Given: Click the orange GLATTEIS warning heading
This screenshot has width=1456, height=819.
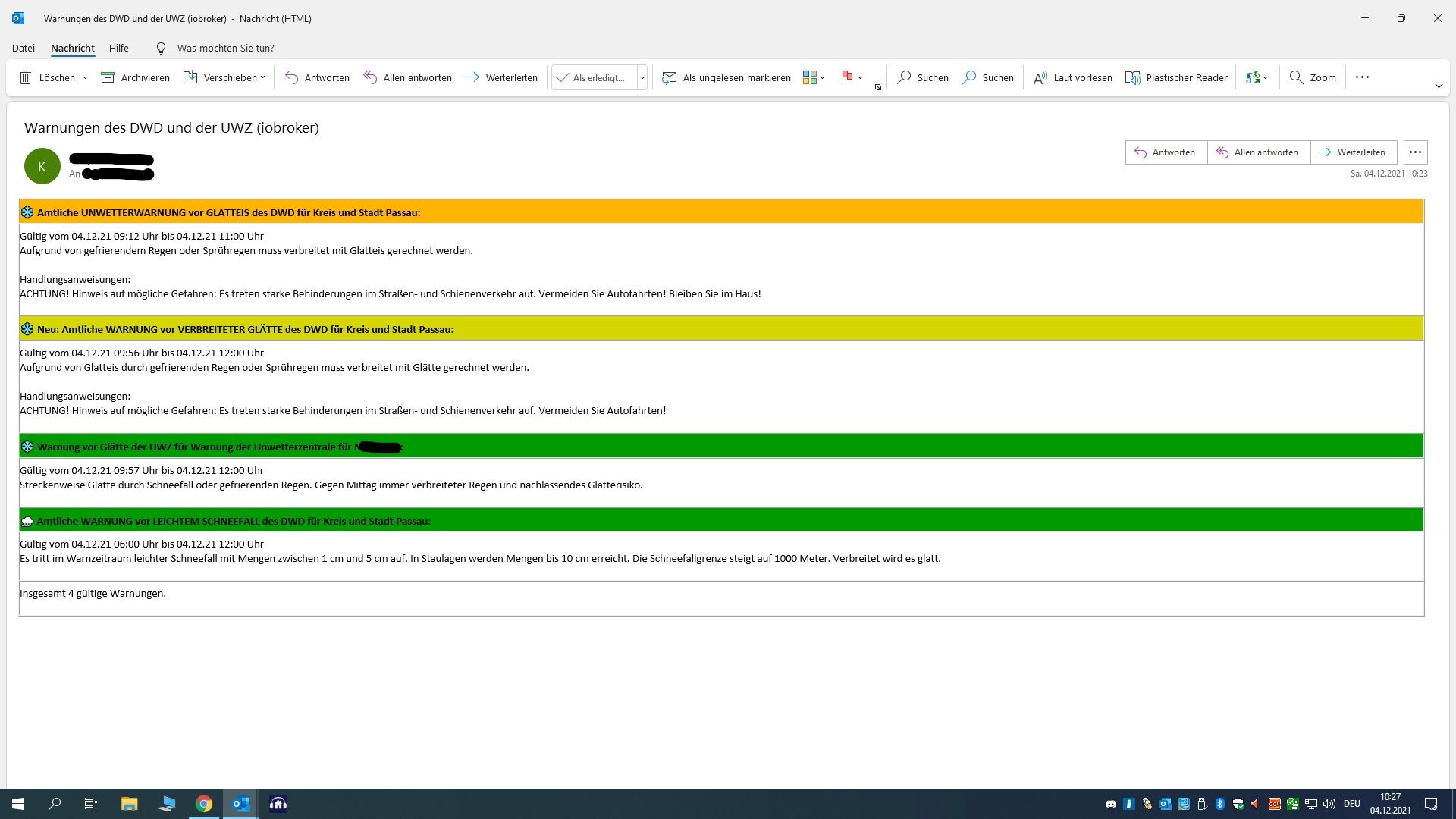Looking at the screenshot, I should tap(228, 212).
